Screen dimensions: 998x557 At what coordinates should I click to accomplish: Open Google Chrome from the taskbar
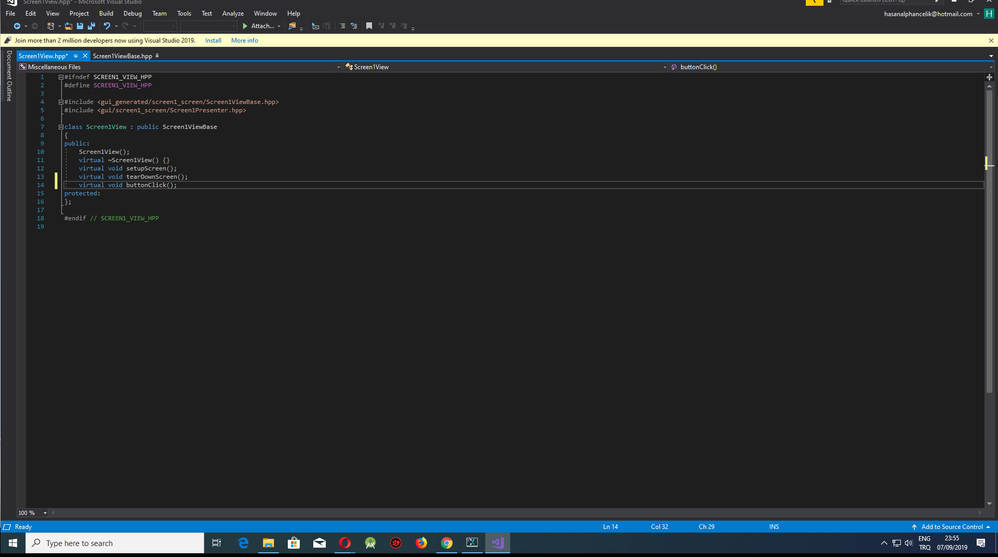(x=447, y=543)
